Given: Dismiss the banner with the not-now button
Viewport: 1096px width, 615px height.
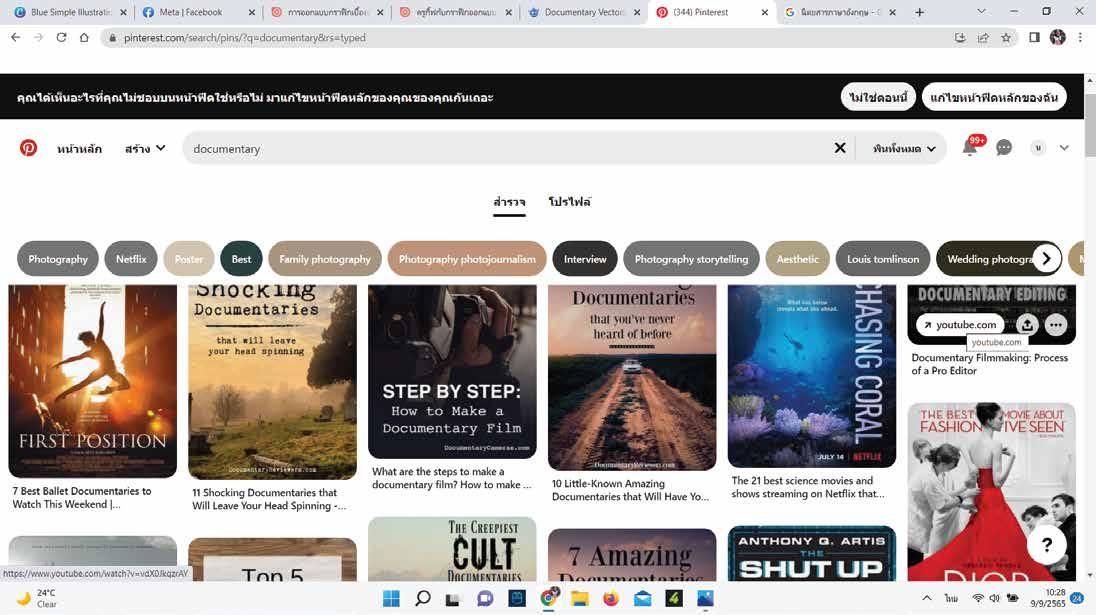Looking at the screenshot, I should (878, 96).
